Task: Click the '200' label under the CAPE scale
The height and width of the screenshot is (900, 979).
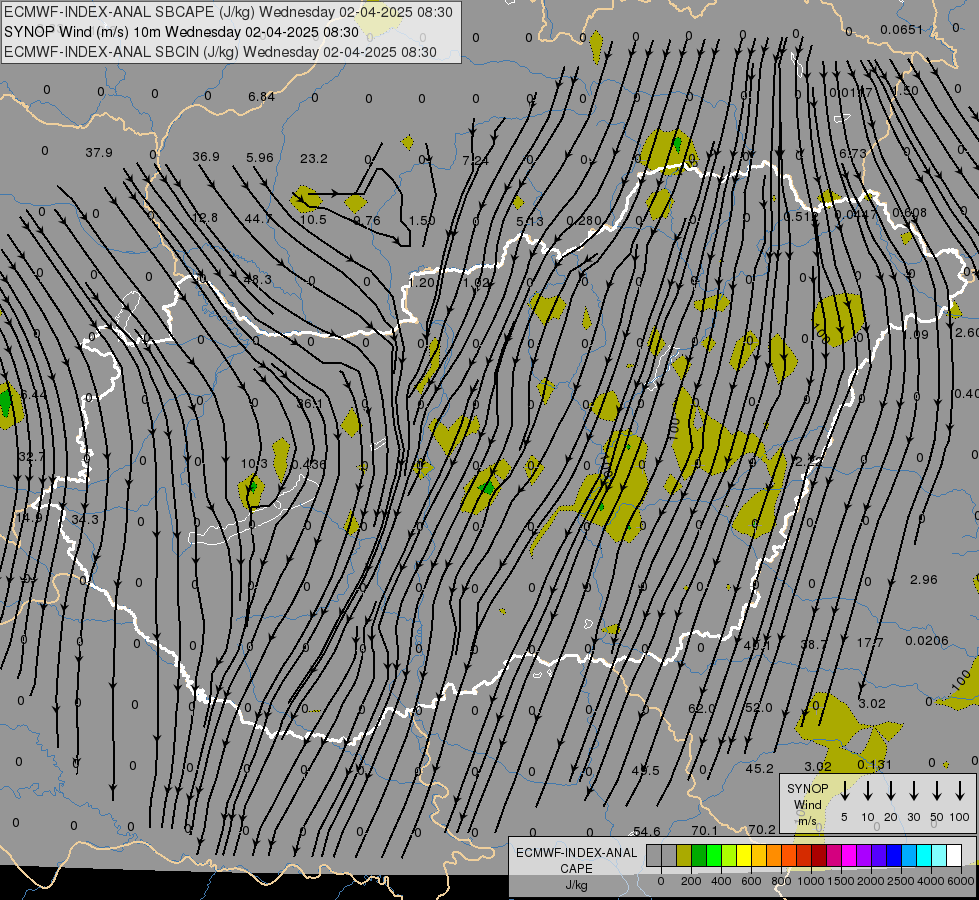Action: (691, 881)
